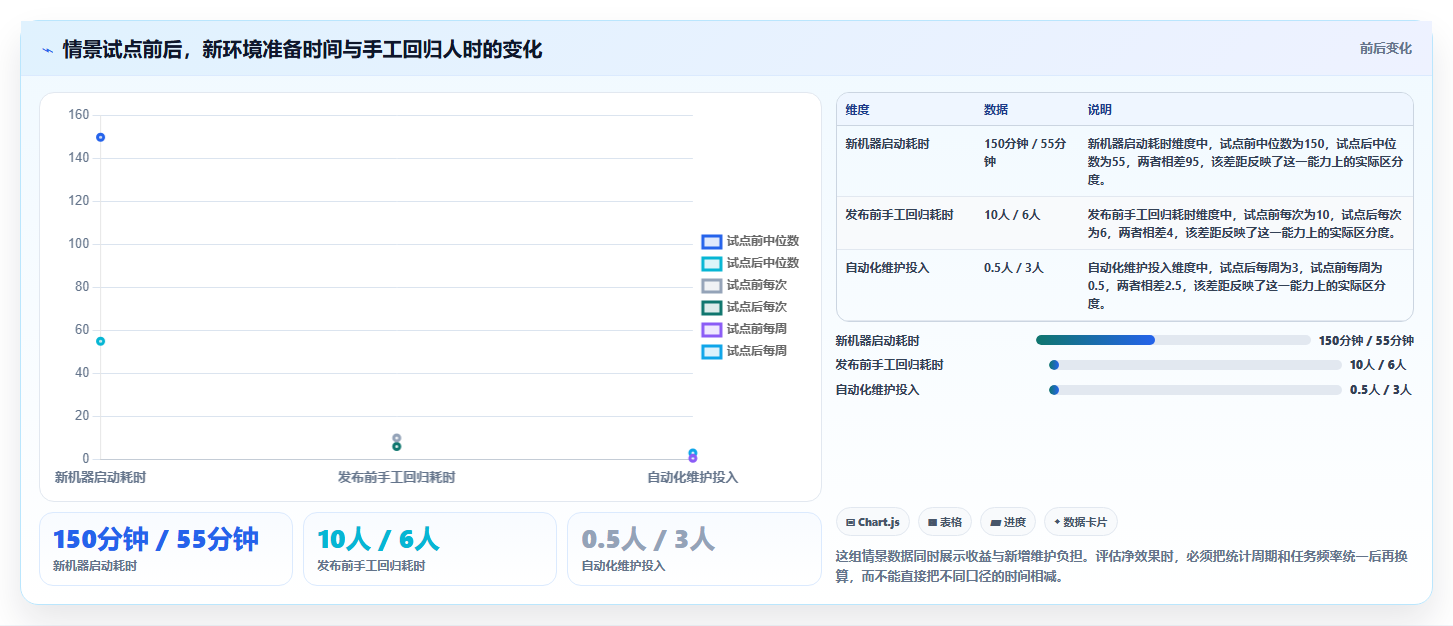Image resolution: width=1453 pixels, height=626 pixels.
Task: Click the 150 data point on the chart
Action: (100, 137)
